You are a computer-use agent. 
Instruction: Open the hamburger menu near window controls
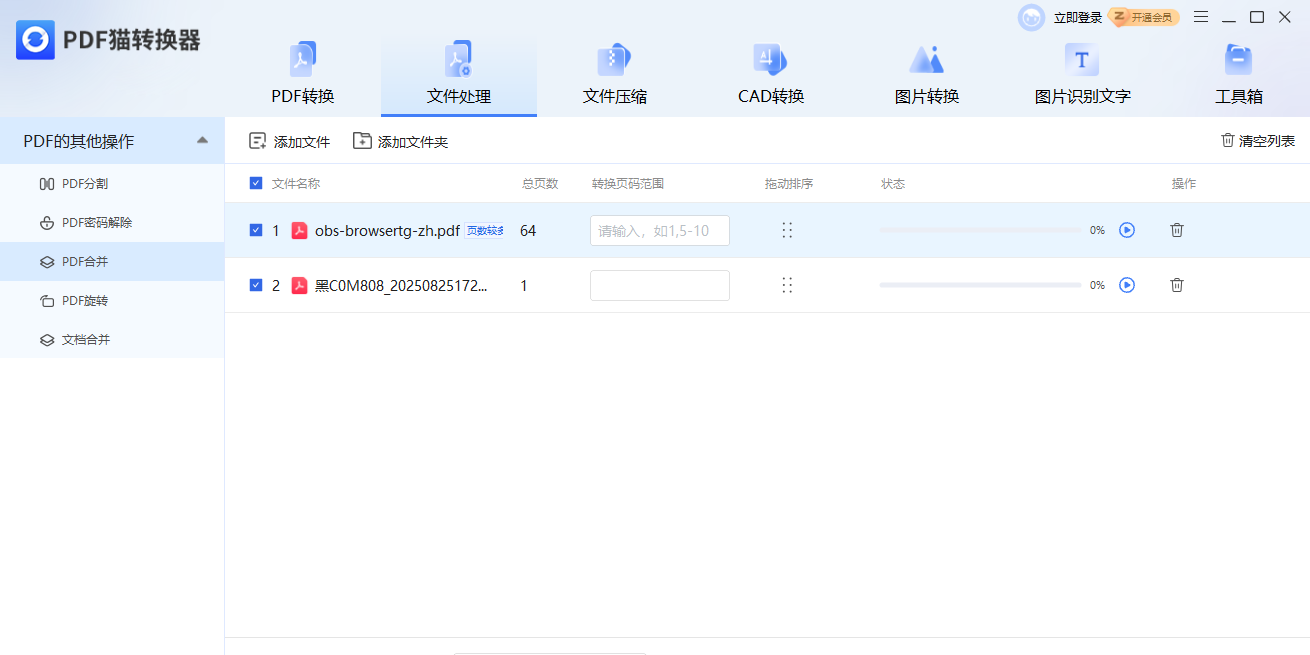pyautogui.click(x=1200, y=17)
